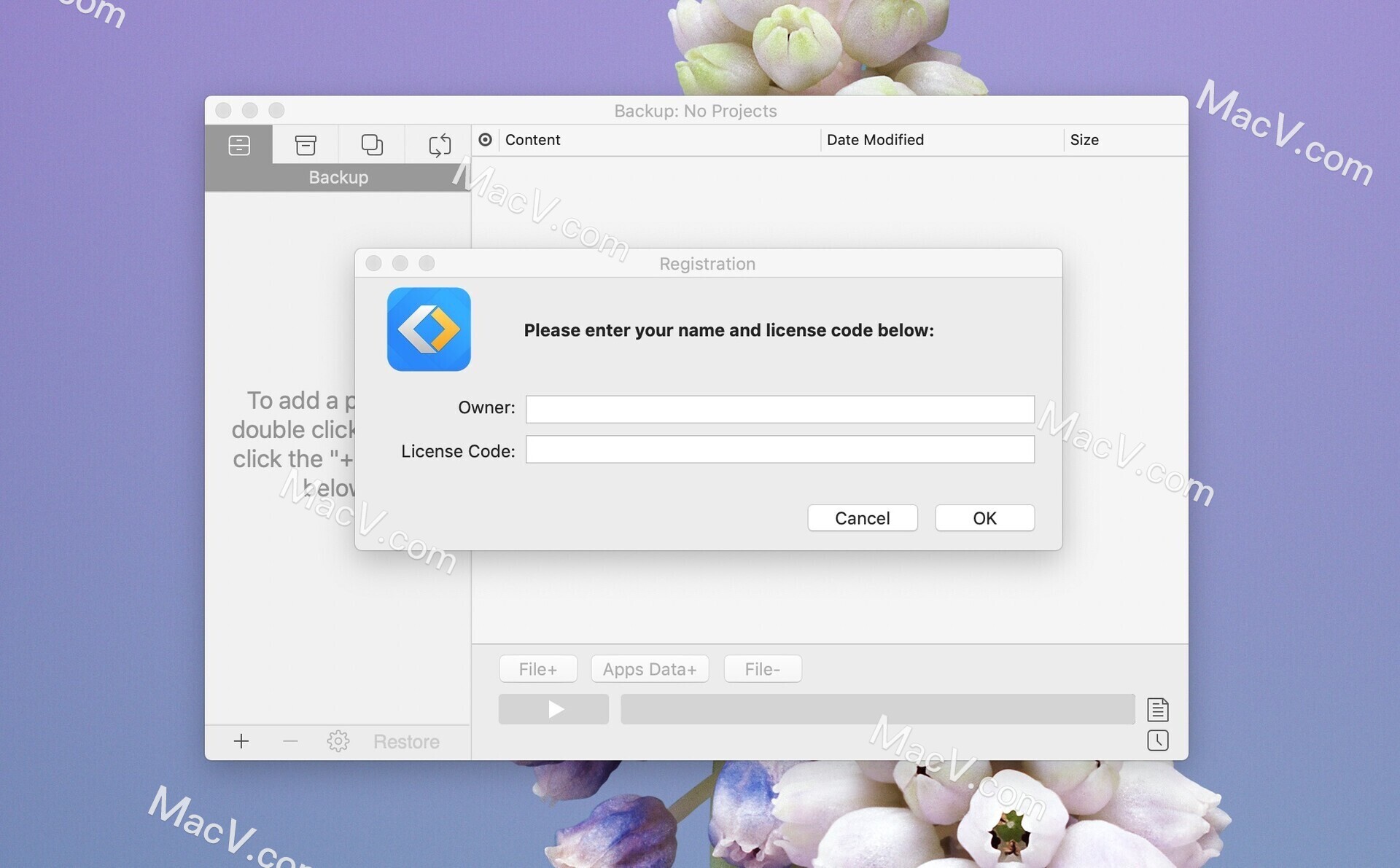Switch to the Backup tab

(338, 176)
